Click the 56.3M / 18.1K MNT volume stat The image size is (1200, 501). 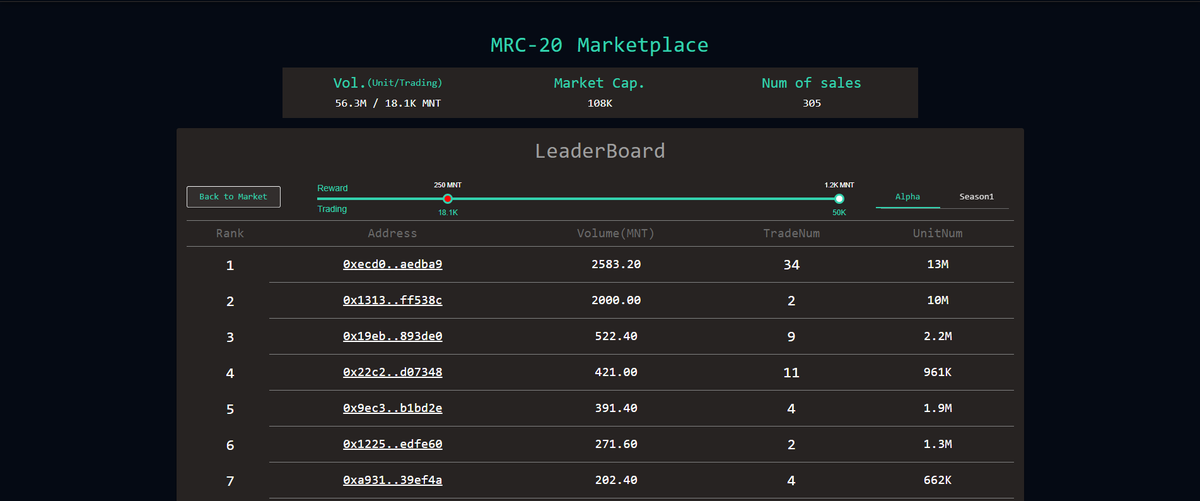click(387, 103)
